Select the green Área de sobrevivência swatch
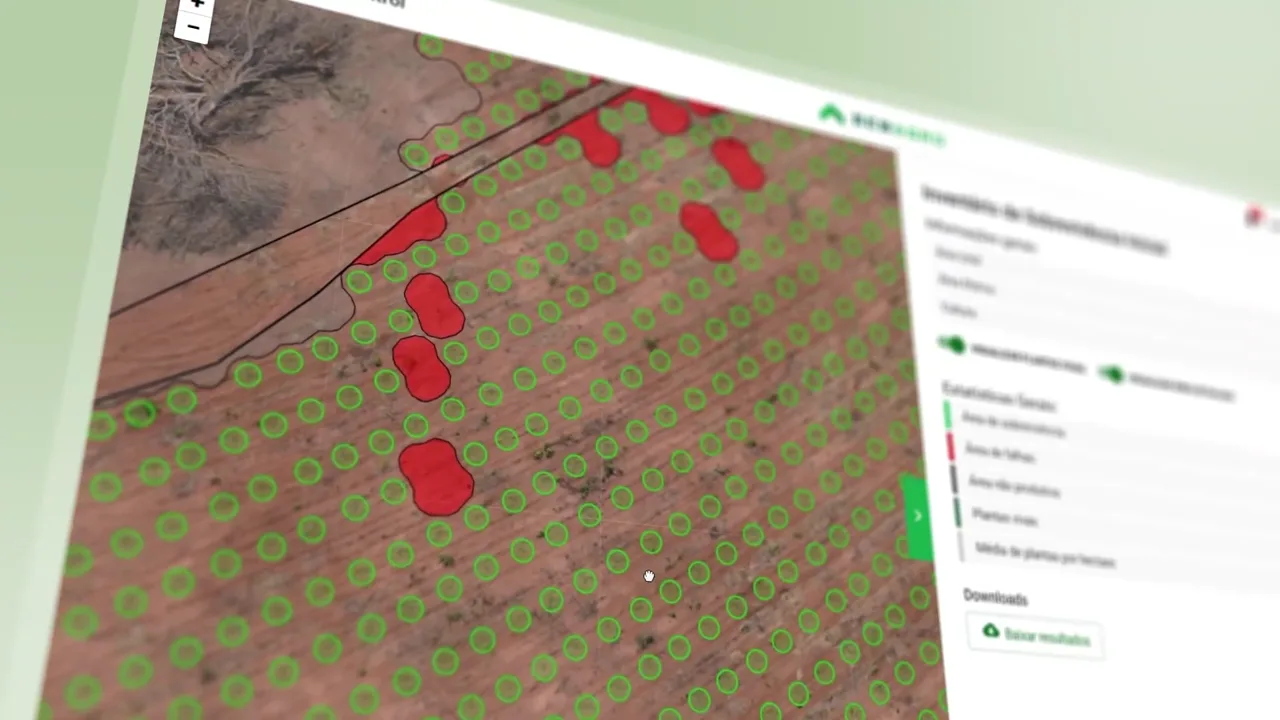Viewport: 1280px width, 720px height. pyautogui.click(x=948, y=416)
